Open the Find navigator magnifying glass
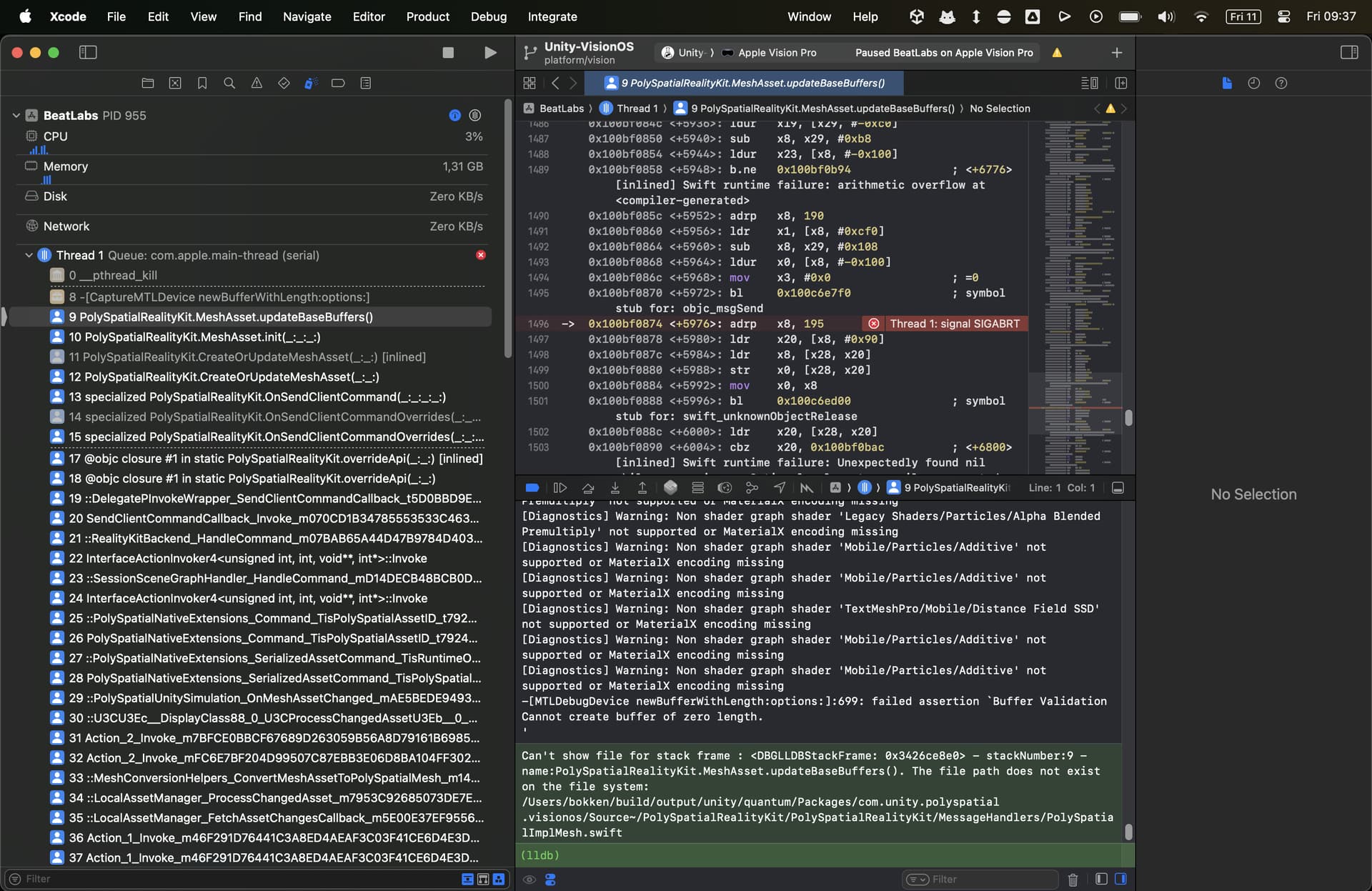This screenshot has height=891, width=1372. click(x=229, y=83)
